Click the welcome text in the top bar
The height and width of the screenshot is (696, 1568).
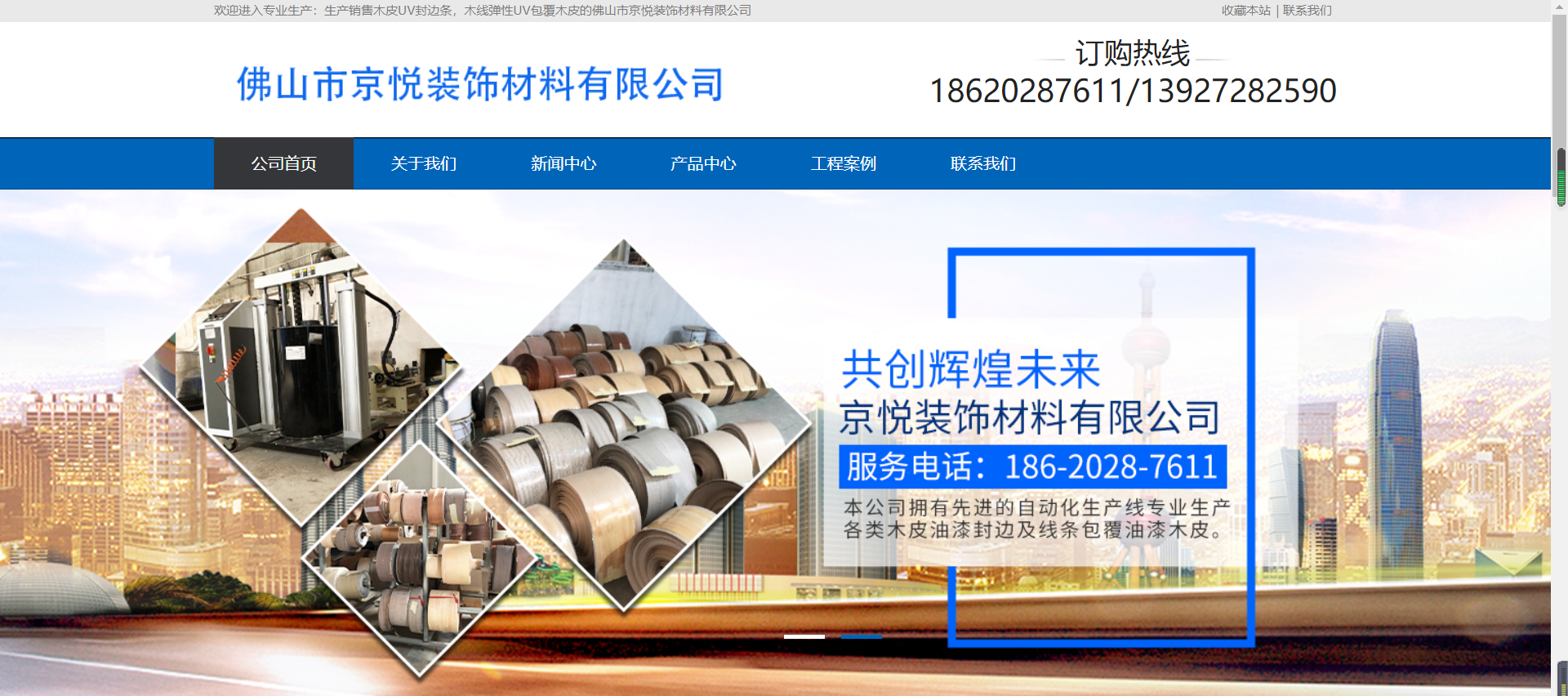[482, 11]
